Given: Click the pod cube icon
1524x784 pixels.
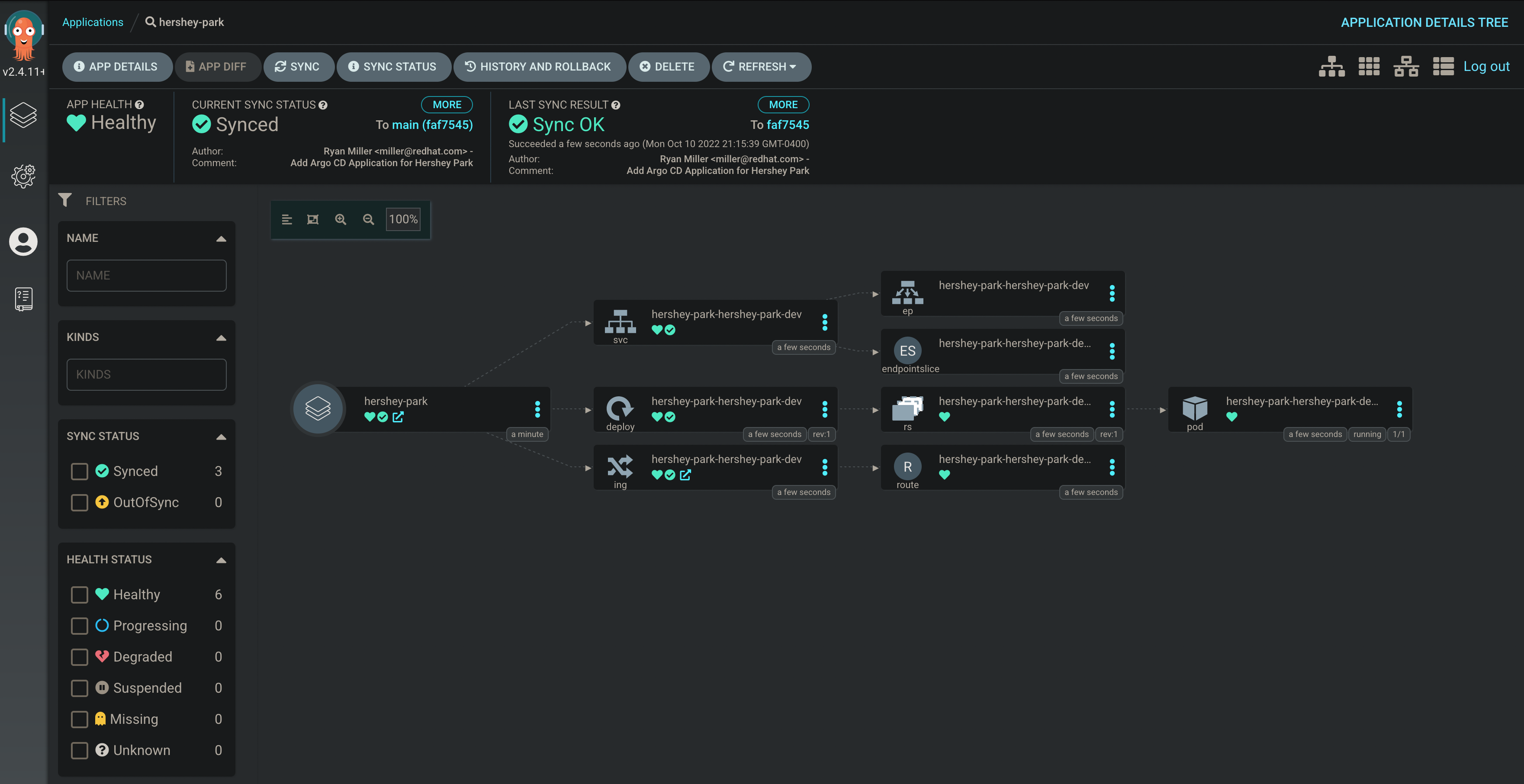Looking at the screenshot, I should [1195, 408].
